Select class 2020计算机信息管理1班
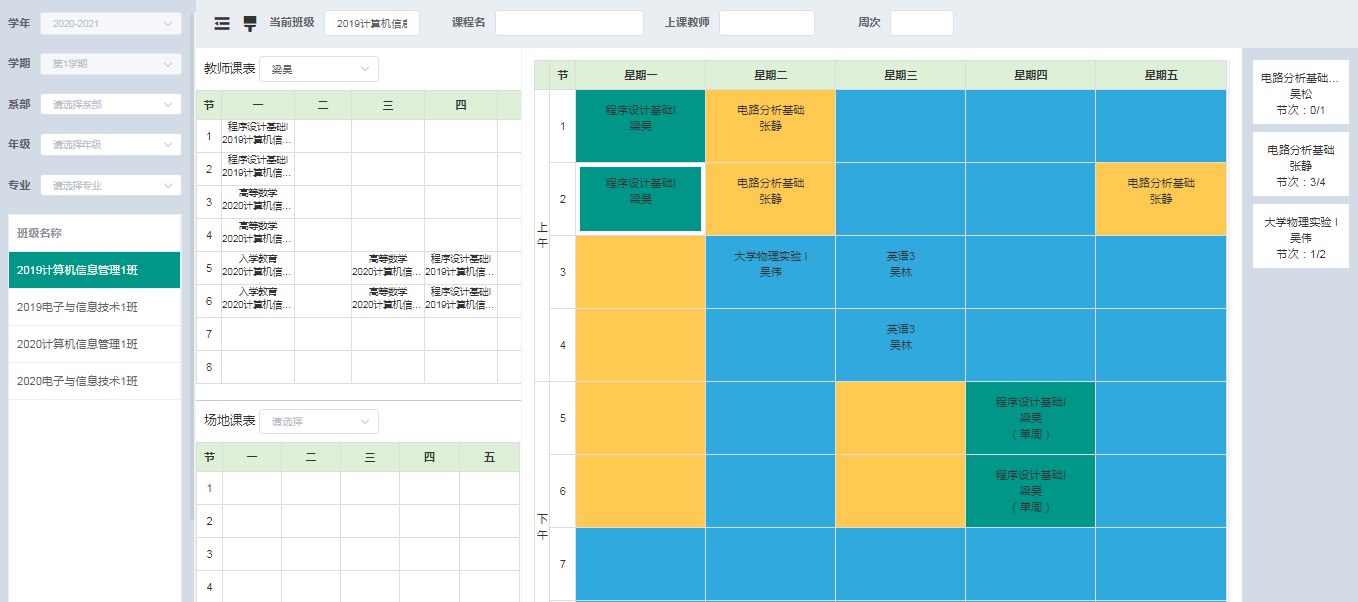 (94, 344)
